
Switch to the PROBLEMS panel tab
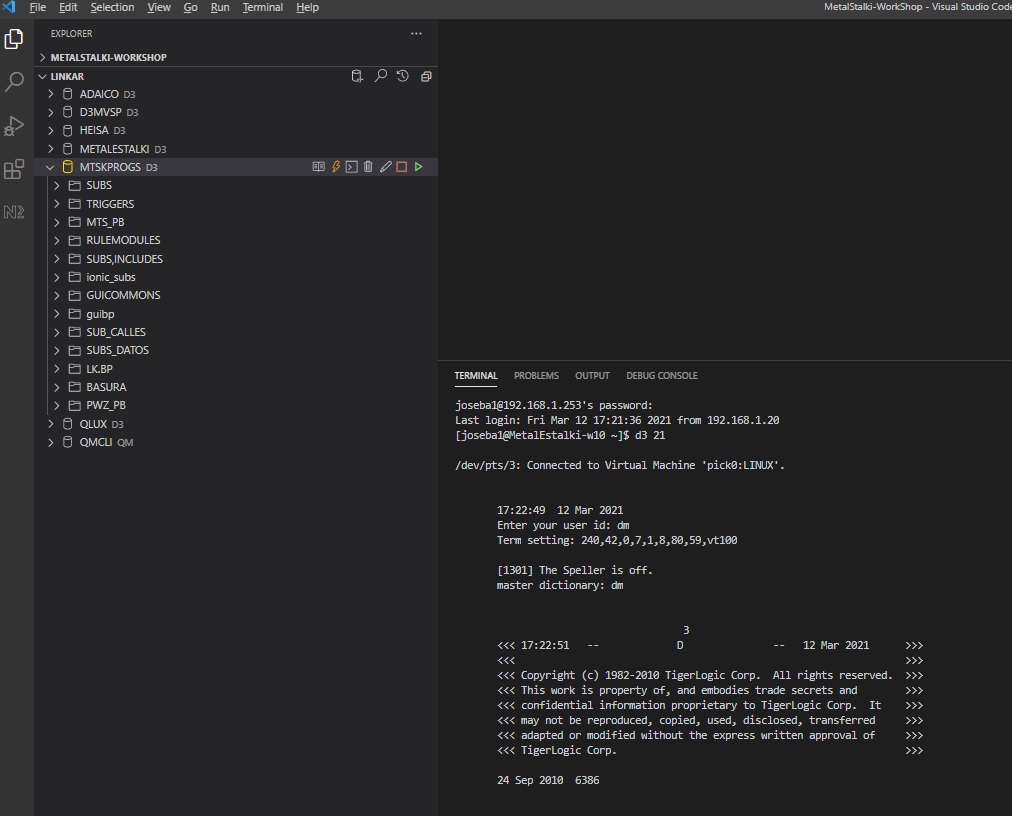pyautogui.click(x=536, y=376)
